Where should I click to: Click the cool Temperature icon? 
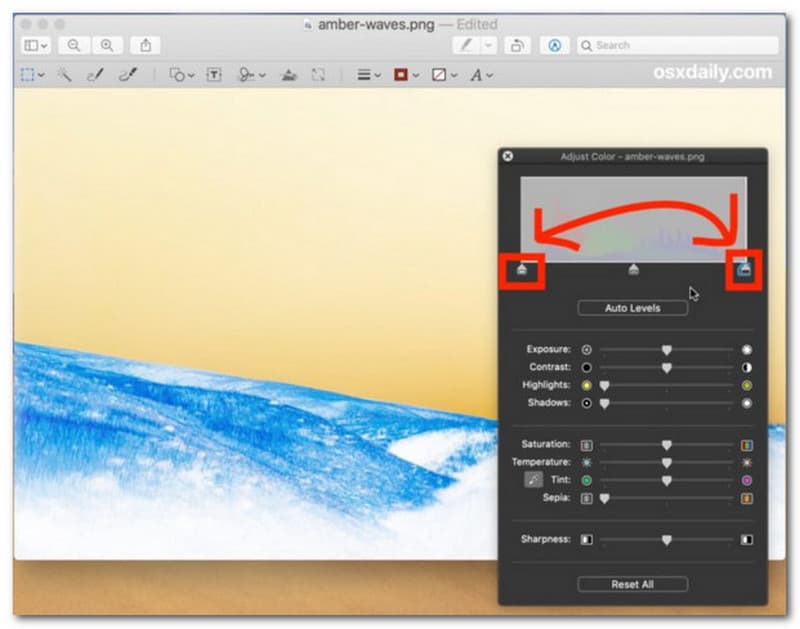coord(587,463)
